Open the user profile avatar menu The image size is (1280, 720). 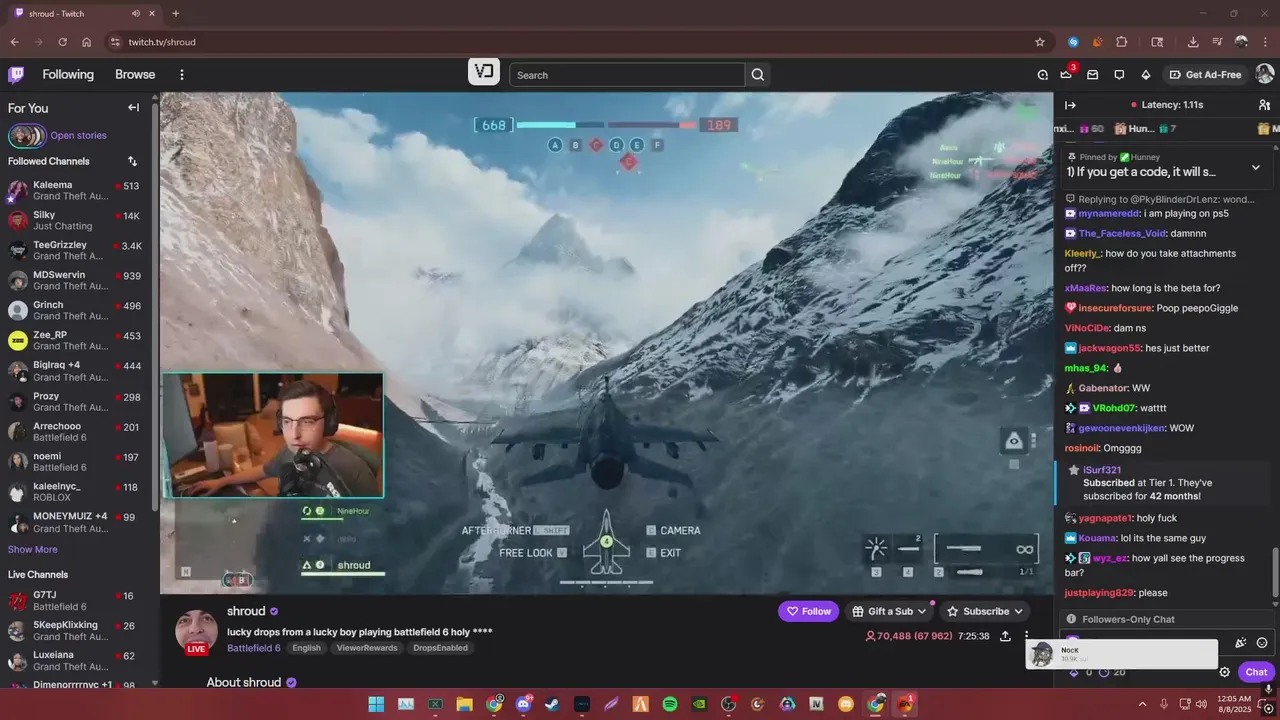[x=1264, y=74]
